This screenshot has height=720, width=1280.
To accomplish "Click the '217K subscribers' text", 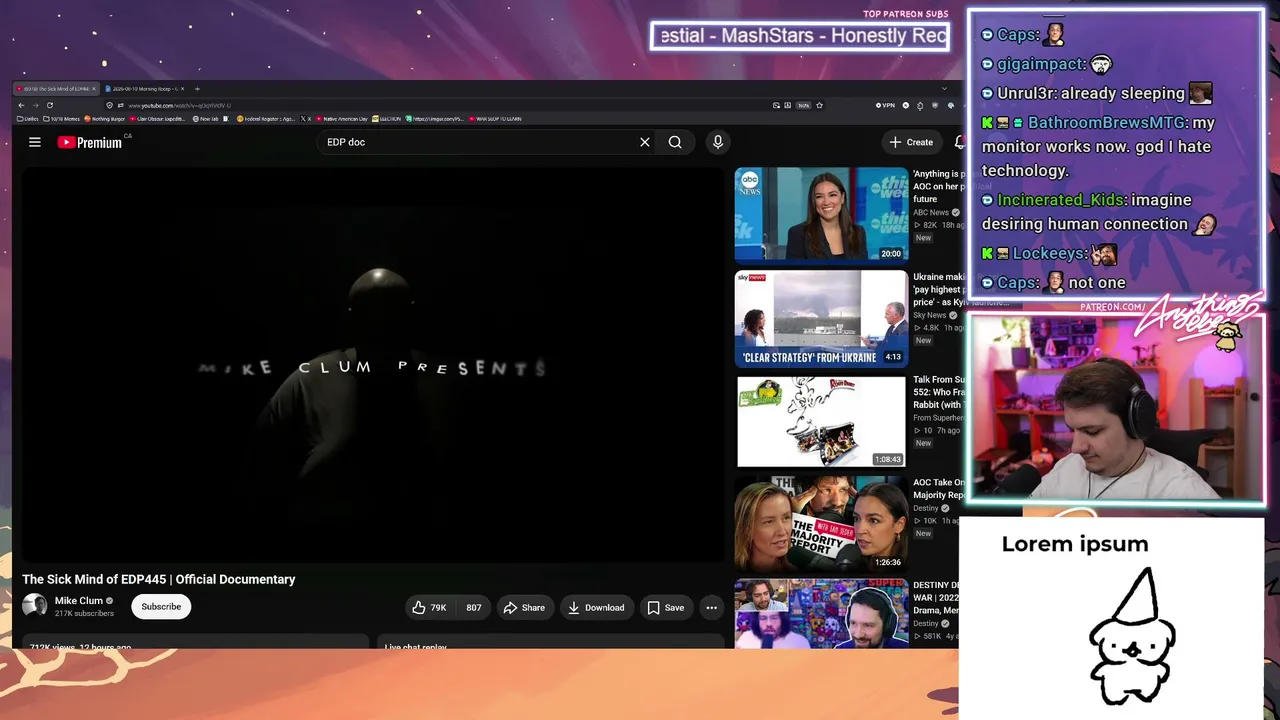I will [84, 613].
